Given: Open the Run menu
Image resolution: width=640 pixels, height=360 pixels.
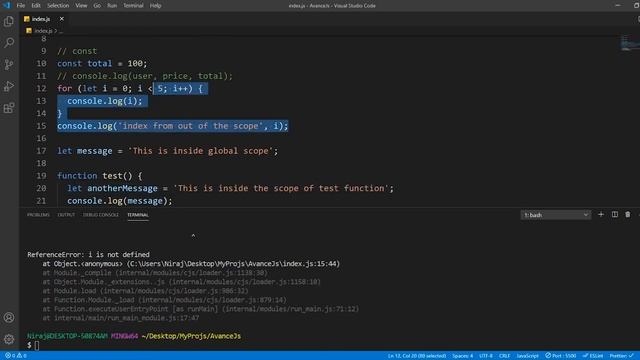Looking at the screenshot, I should 112,6.
